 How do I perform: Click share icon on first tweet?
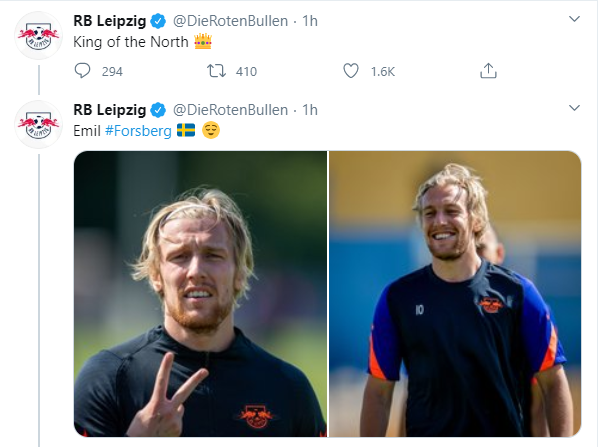pyautogui.click(x=488, y=71)
